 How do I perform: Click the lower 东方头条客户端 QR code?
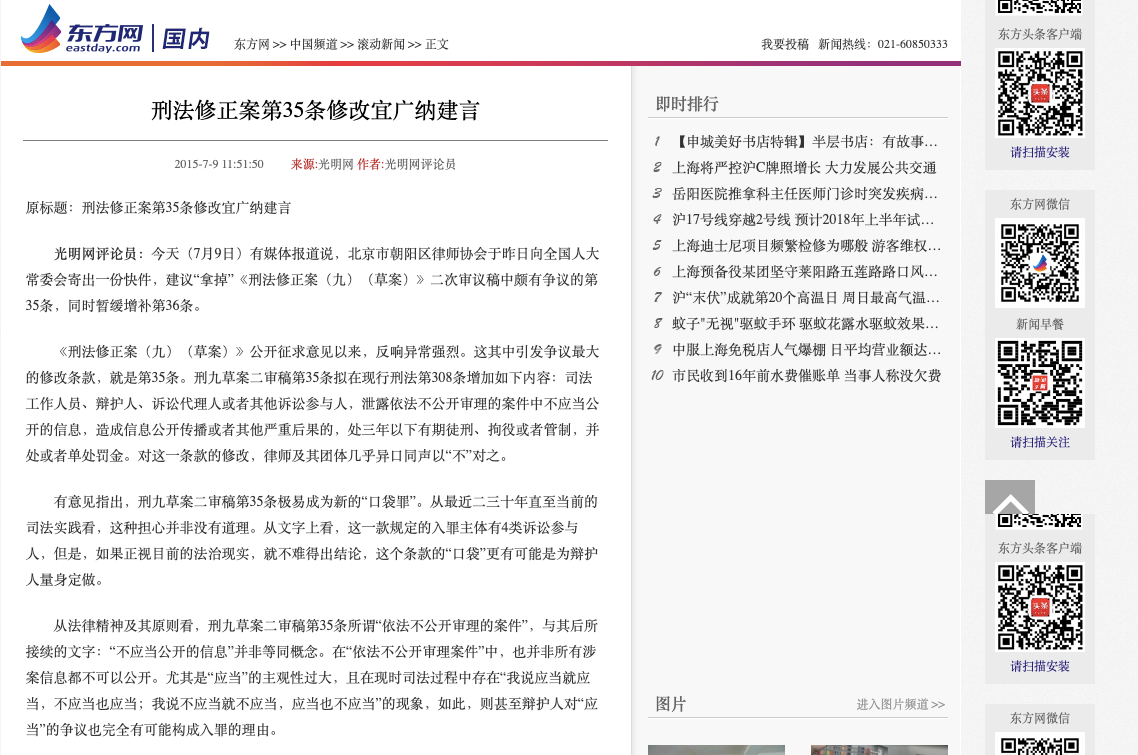coord(1039,607)
